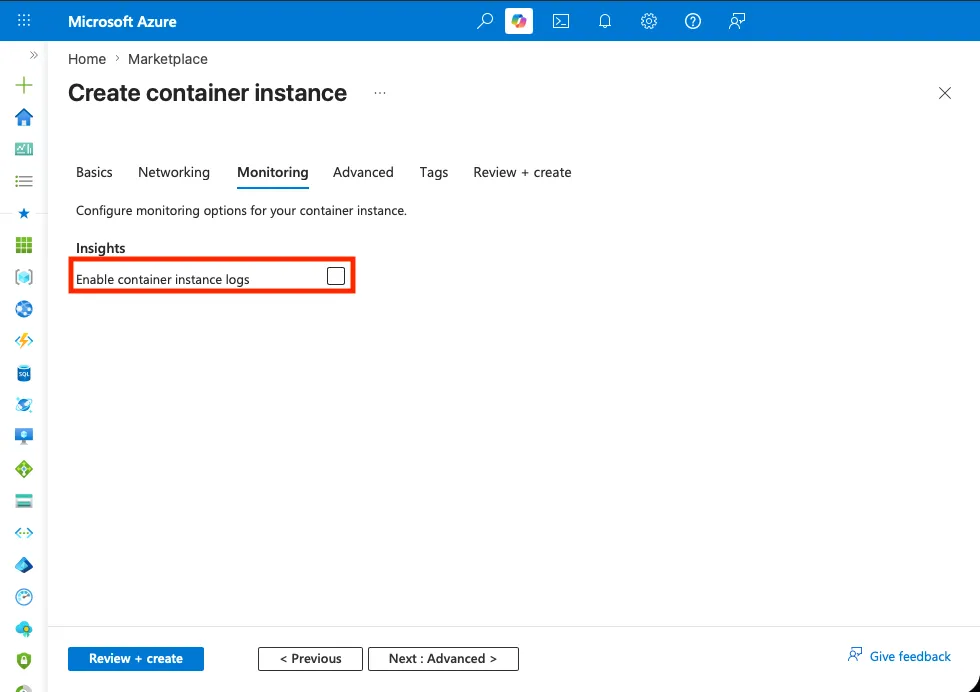
Task: Open the ellipsis more options next to title
Action: point(379,93)
